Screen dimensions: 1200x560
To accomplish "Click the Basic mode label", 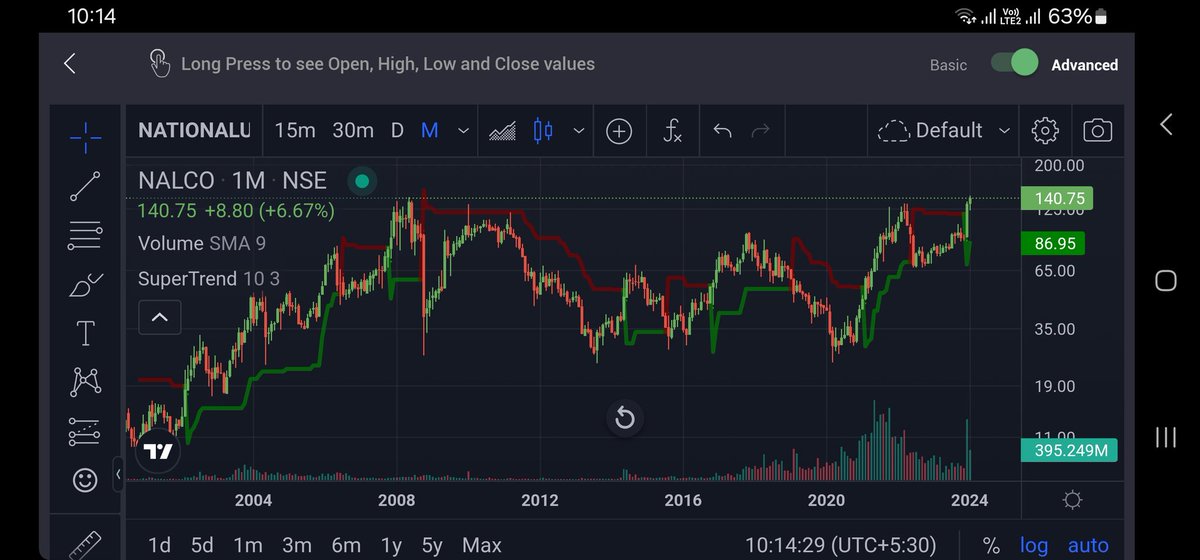I will pos(948,65).
